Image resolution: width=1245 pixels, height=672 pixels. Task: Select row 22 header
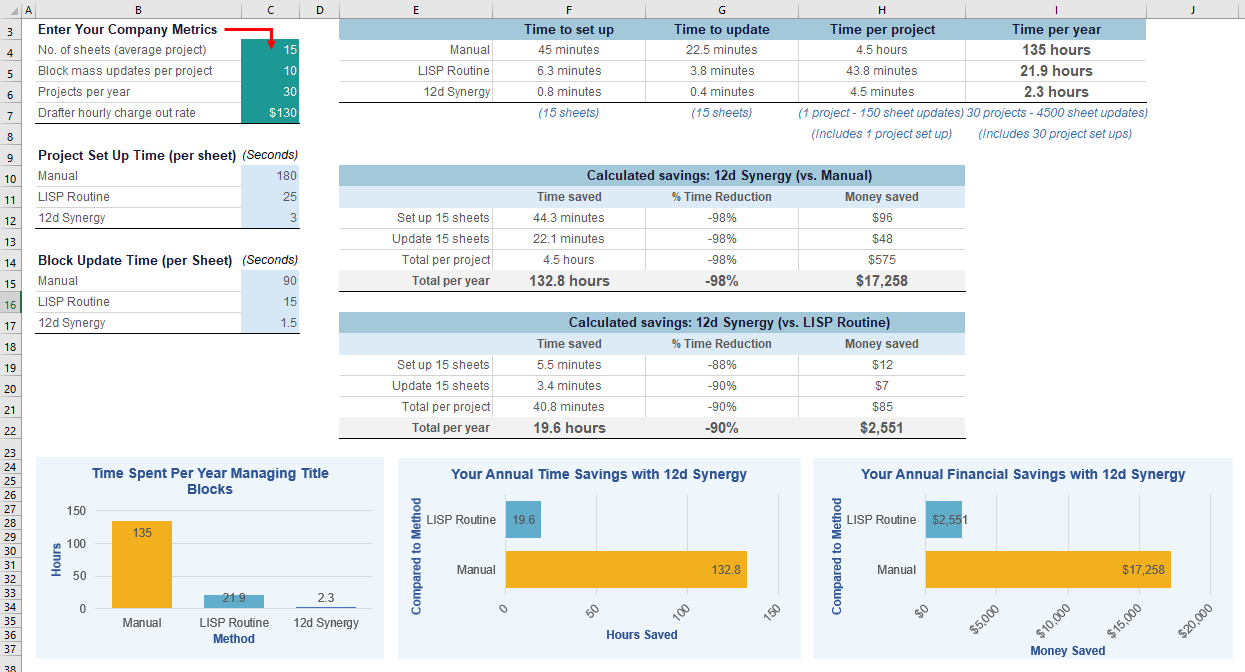tap(8, 431)
